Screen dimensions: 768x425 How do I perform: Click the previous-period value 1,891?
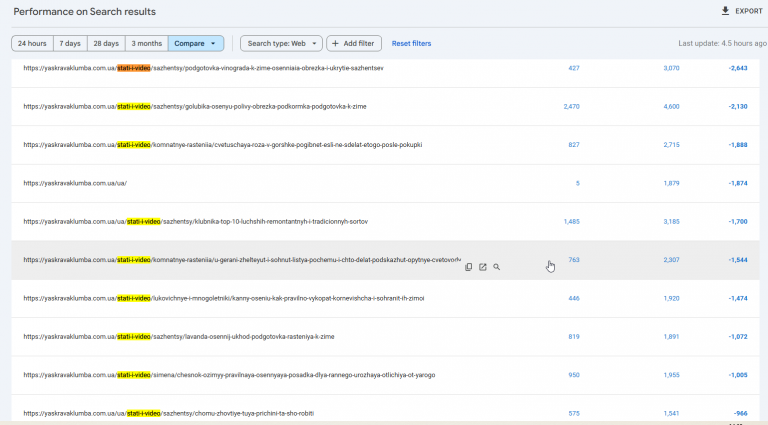671,337
